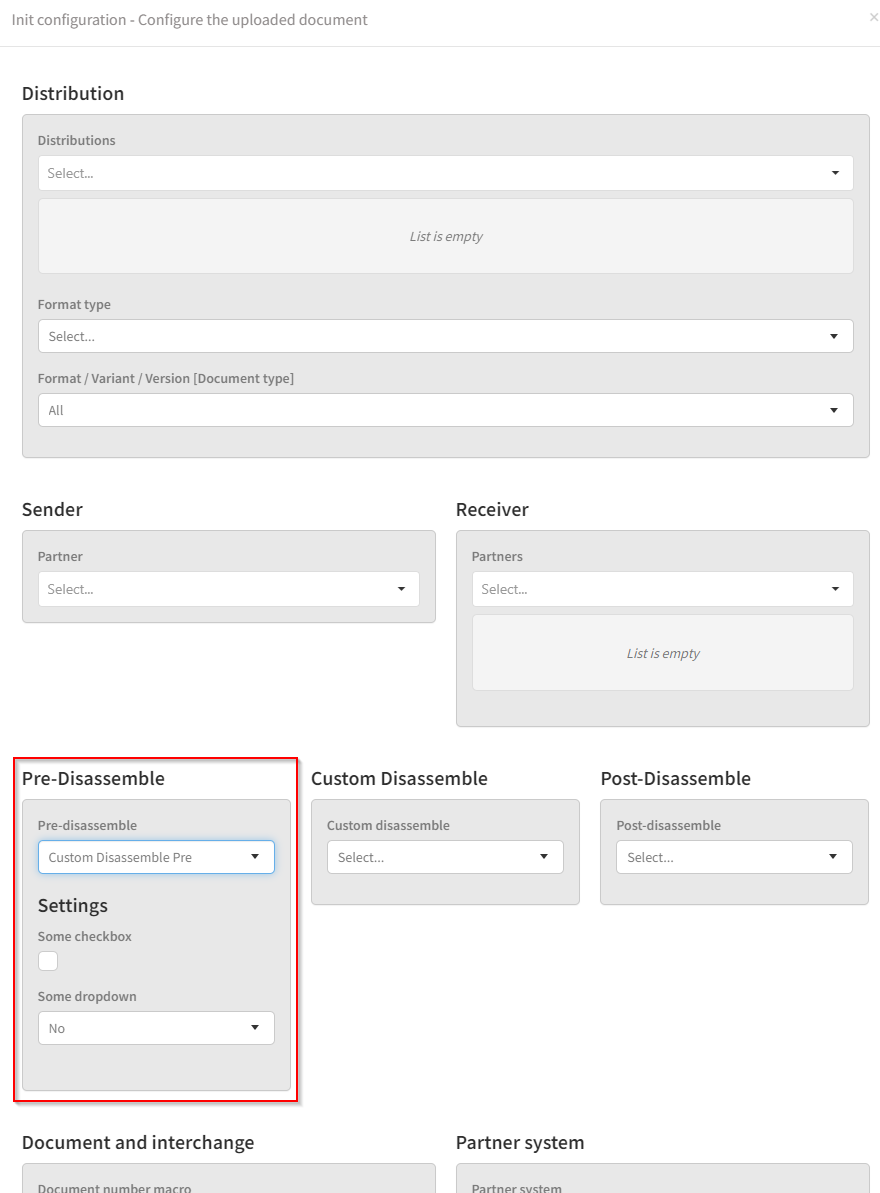
Task: Toggle the Some checkbox option
Action: pos(48,961)
